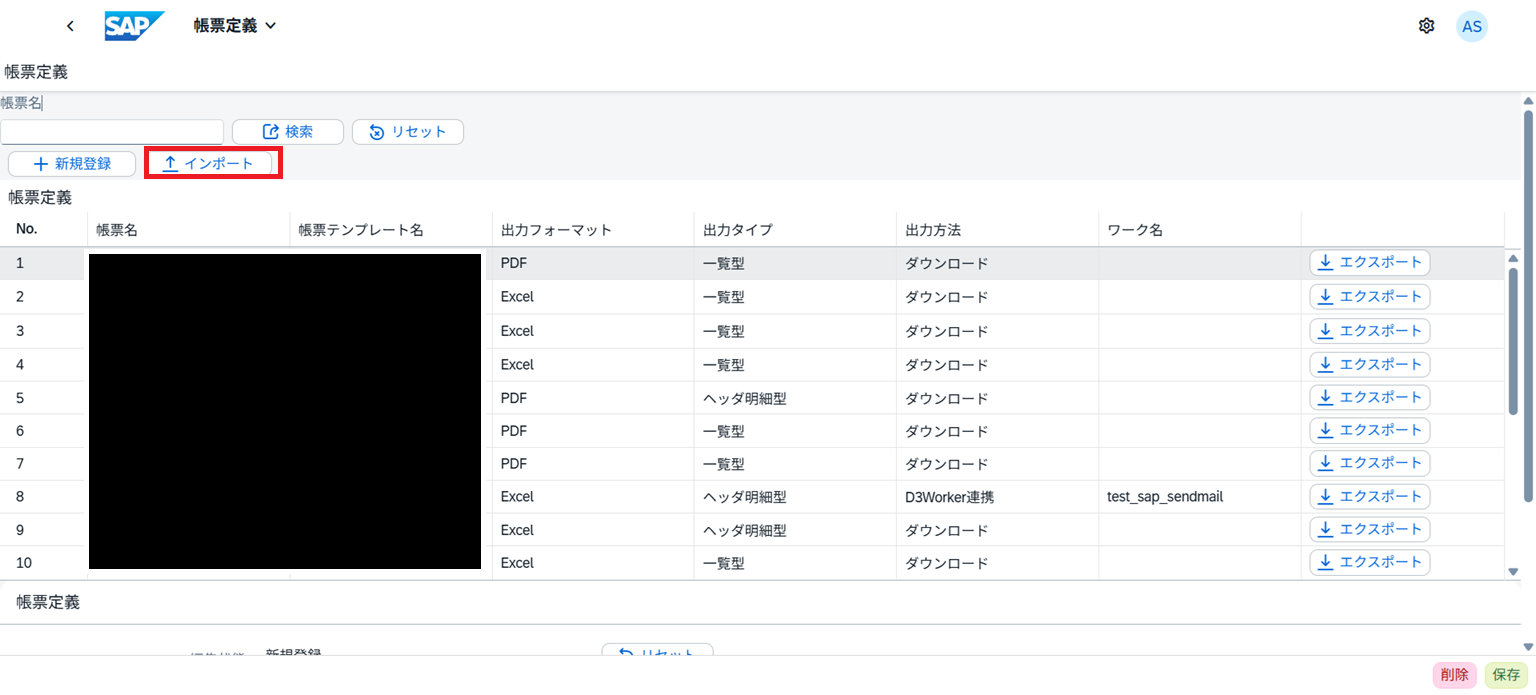Click the 帳票名 search input field
1536x695 pixels.
tap(112, 132)
